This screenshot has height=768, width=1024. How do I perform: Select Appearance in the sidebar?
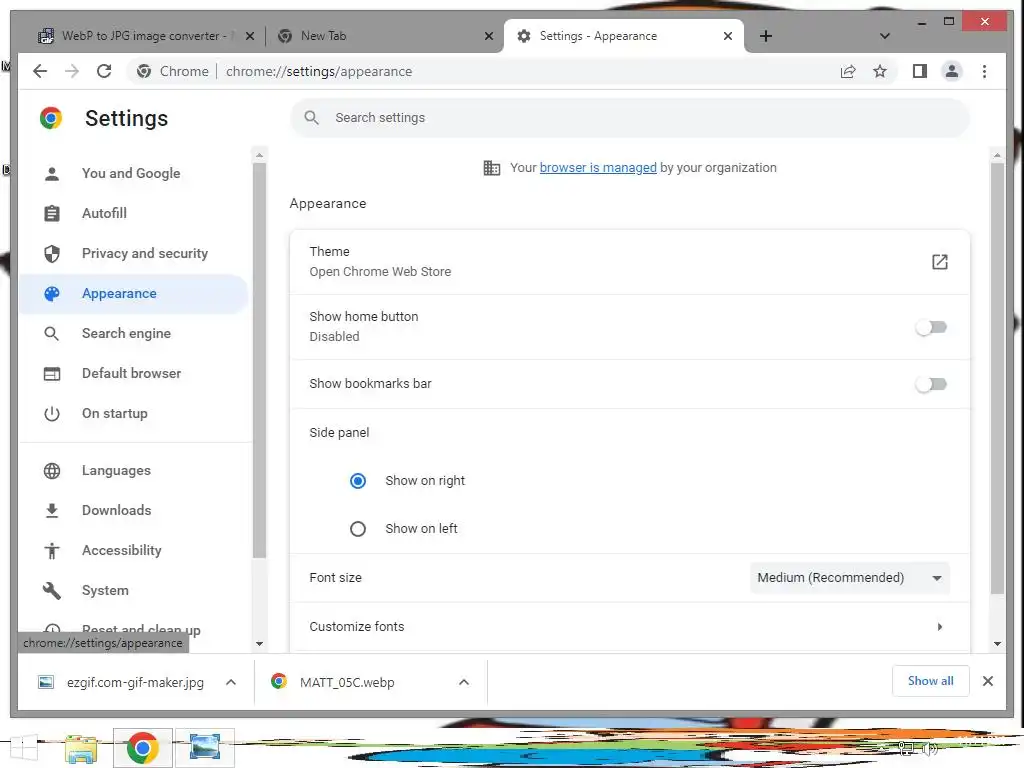(x=134, y=293)
